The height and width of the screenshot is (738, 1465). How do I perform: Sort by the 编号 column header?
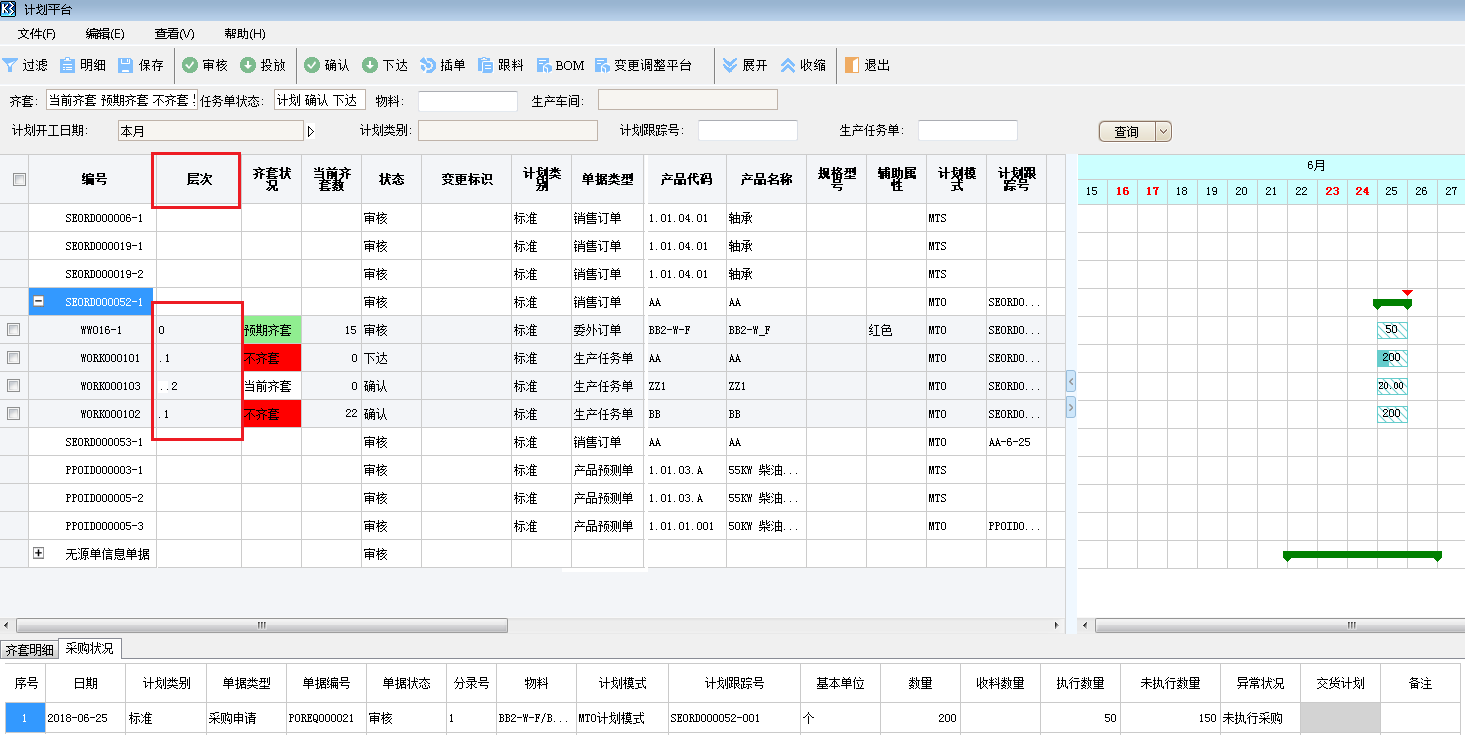pos(94,180)
